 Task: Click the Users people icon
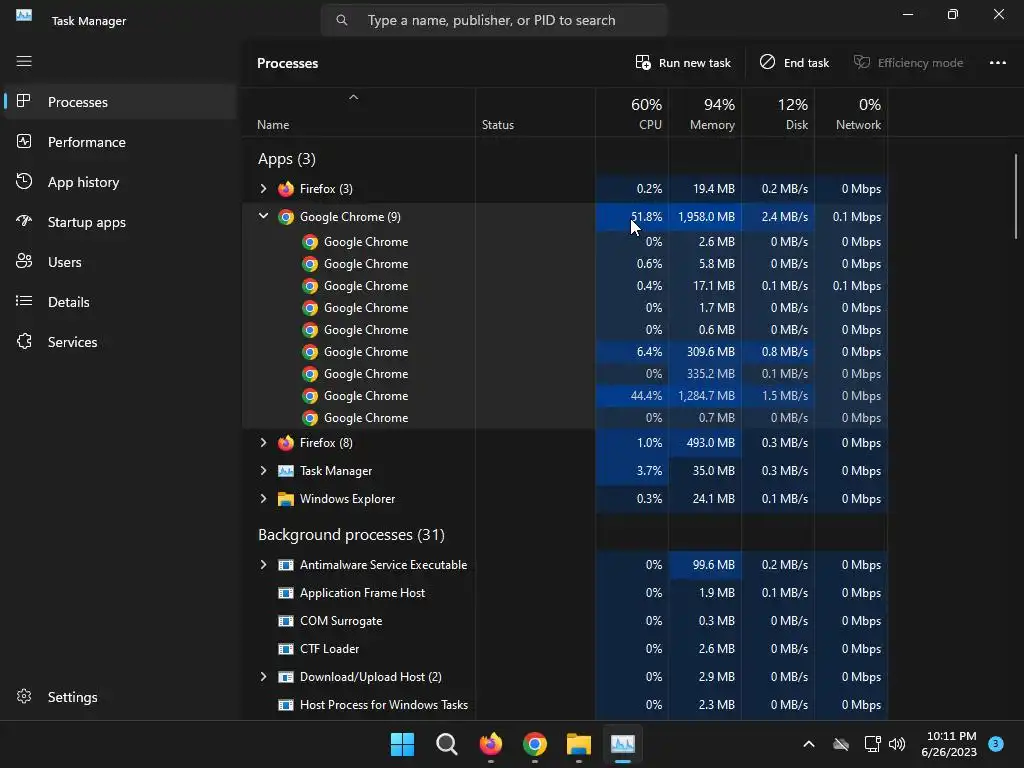tap(24, 261)
